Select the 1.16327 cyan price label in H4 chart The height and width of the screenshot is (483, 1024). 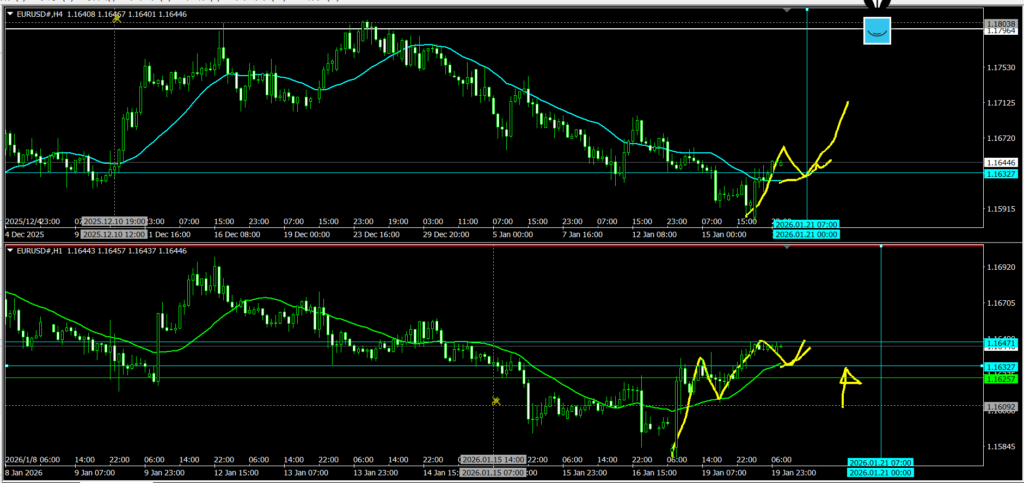pos(1000,174)
